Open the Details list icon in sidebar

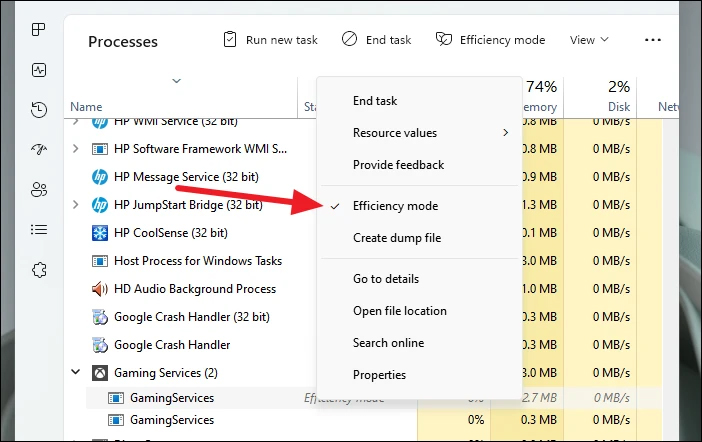(x=39, y=230)
